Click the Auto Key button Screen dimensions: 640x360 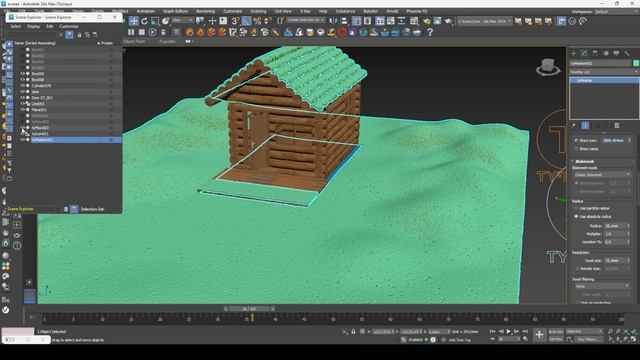pos(556,331)
